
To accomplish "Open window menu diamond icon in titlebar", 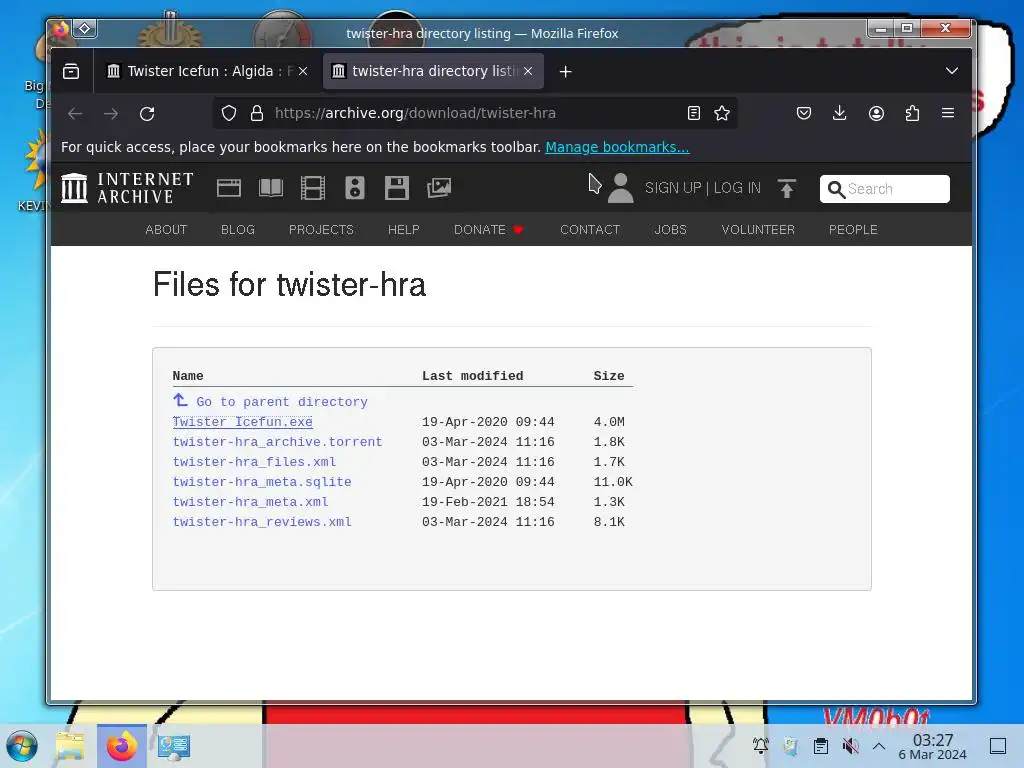I will point(85,28).
